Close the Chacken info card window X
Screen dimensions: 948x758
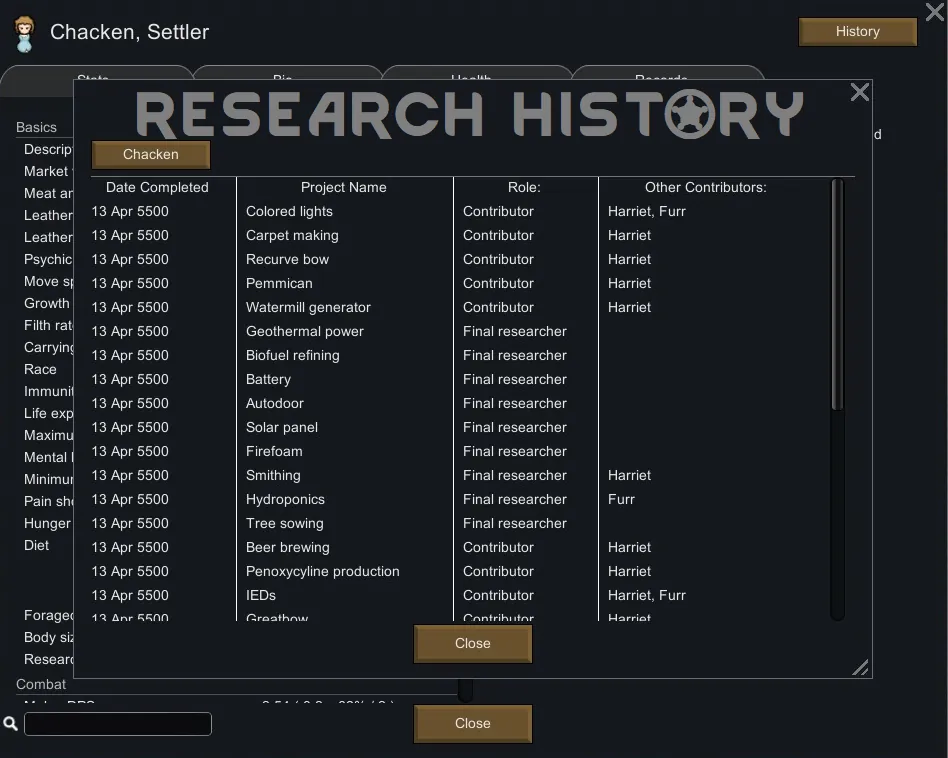(933, 12)
